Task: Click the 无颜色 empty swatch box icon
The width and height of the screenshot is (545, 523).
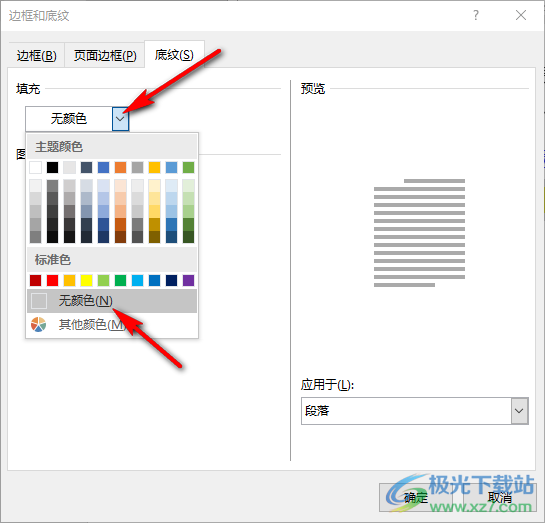Action: (x=39, y=301)
